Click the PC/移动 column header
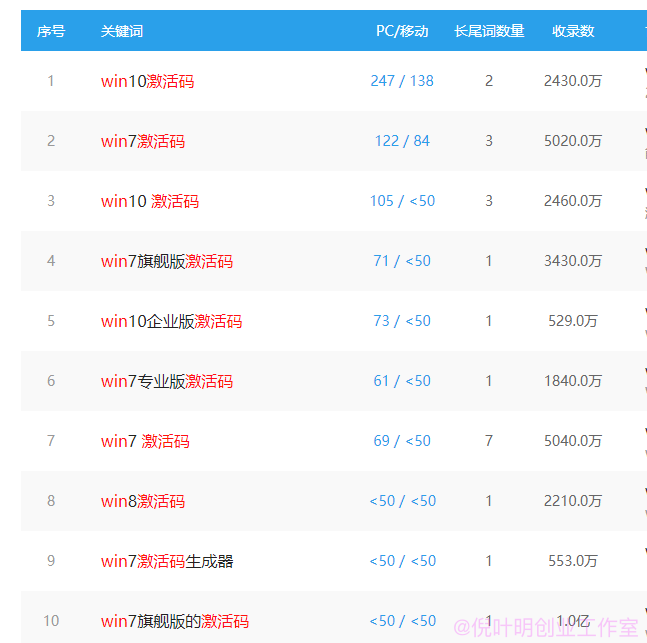This screenshot has height=643, width=647. click(x=402, y=31)
